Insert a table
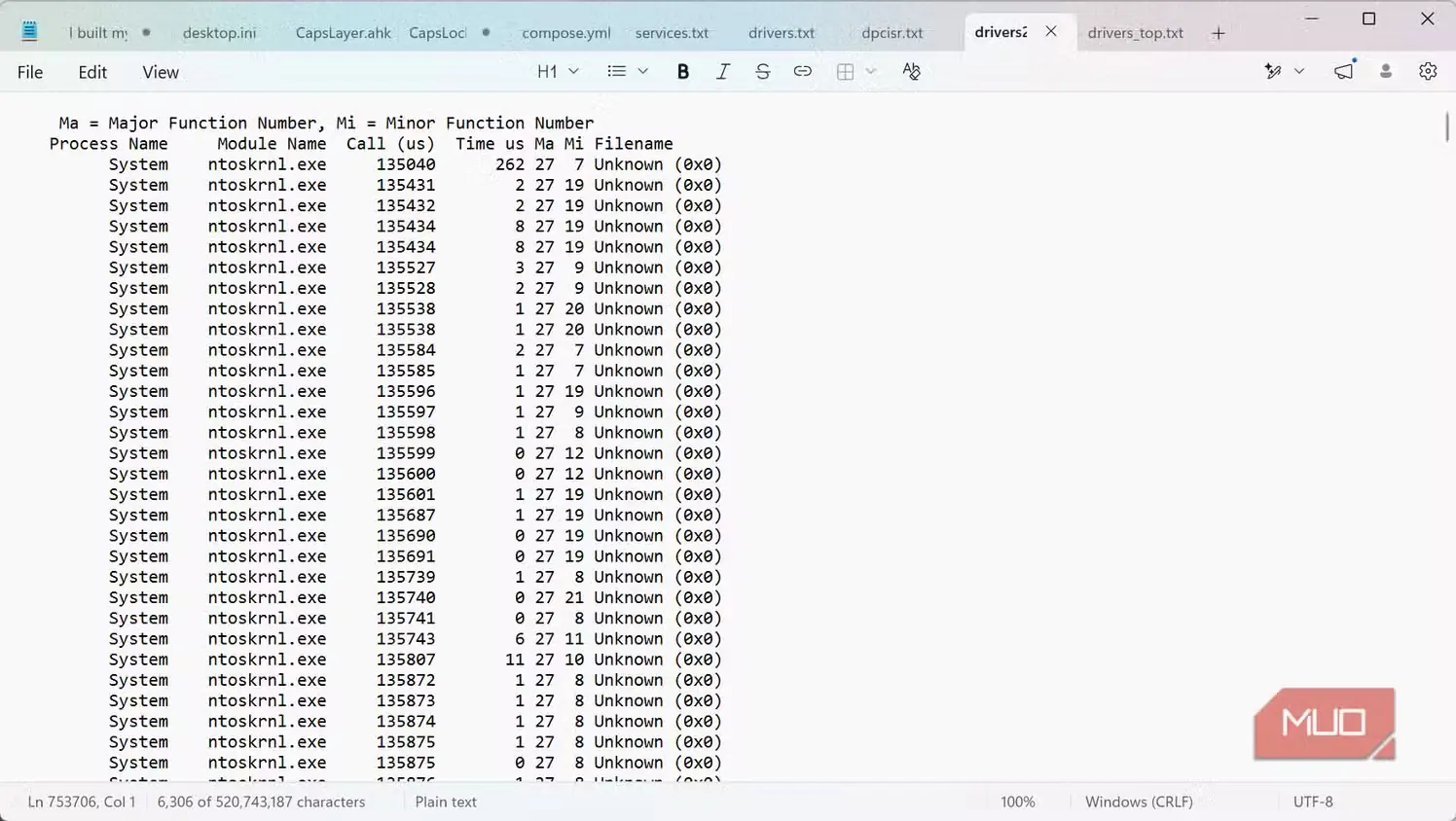The height and width of the screenshot is (821, 1456). pyautogui.click(x=845, y=71)
